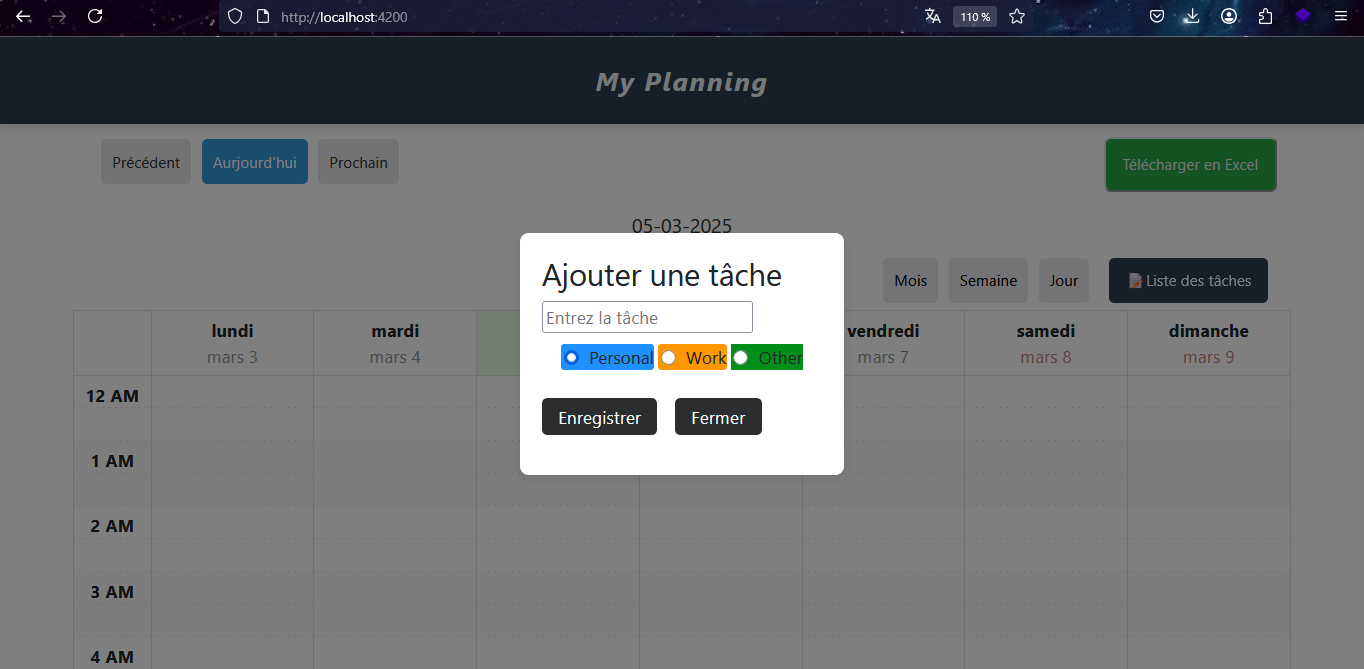The image size is (1364, 669).
Task: Click the purple diamond extension icon
Action: 1303,16
